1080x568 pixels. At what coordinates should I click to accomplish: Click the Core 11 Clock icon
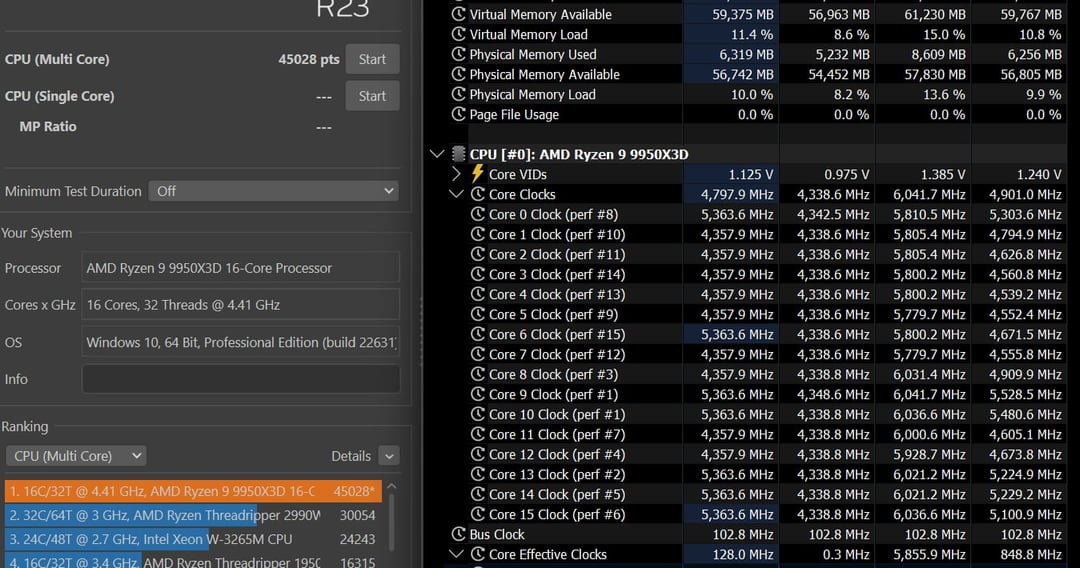pos(477,434)
